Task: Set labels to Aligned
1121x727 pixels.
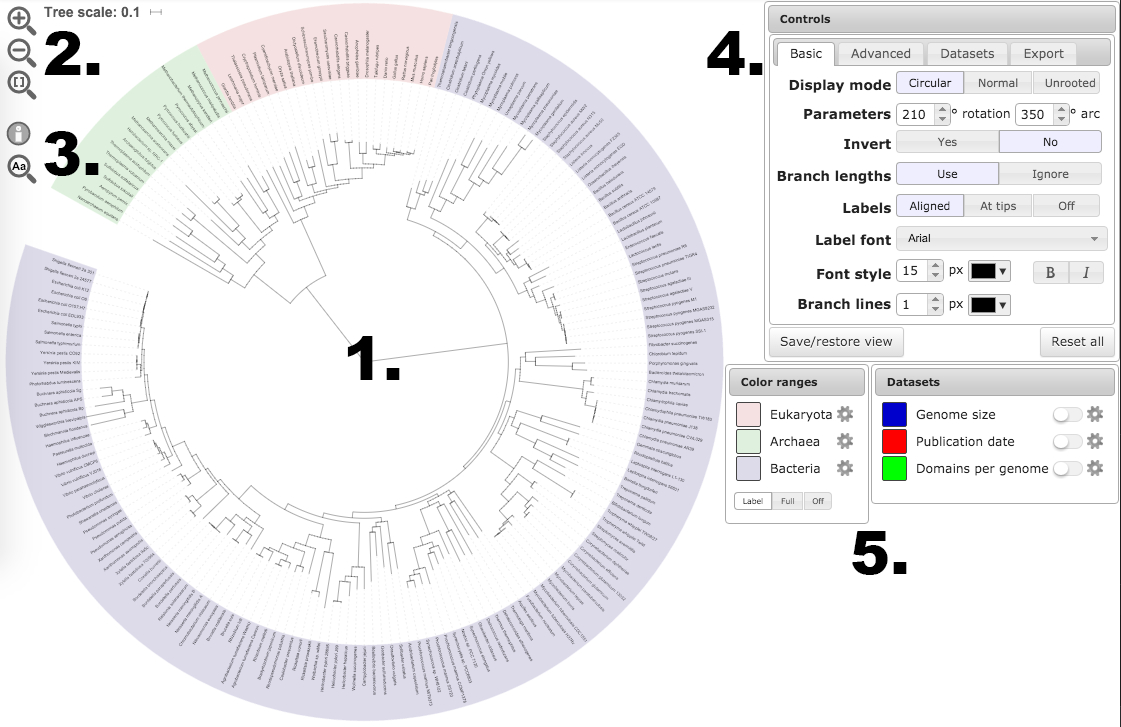Action: 929,206
